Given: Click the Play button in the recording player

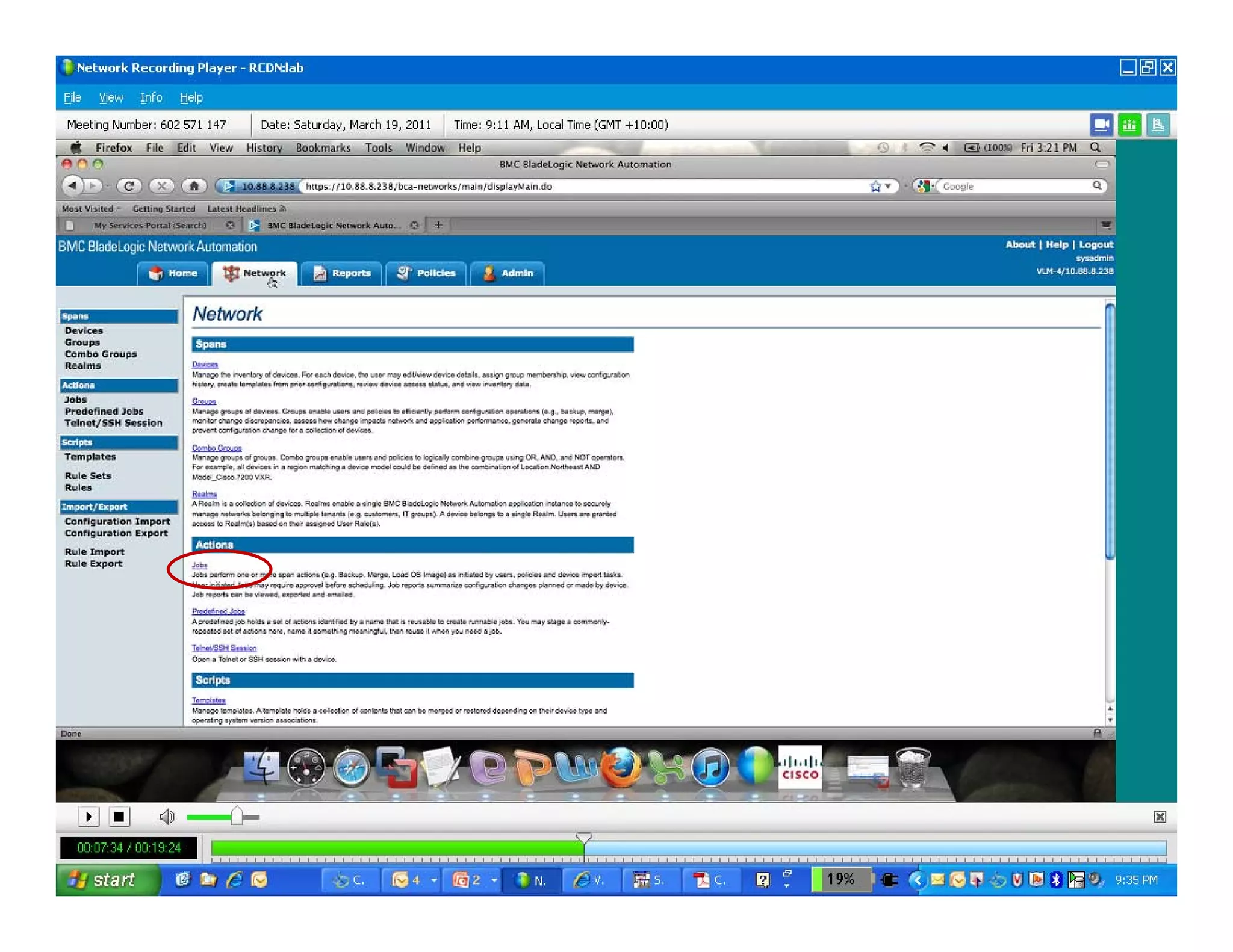Looking at the screenshot, I should [x=89, y=817].
